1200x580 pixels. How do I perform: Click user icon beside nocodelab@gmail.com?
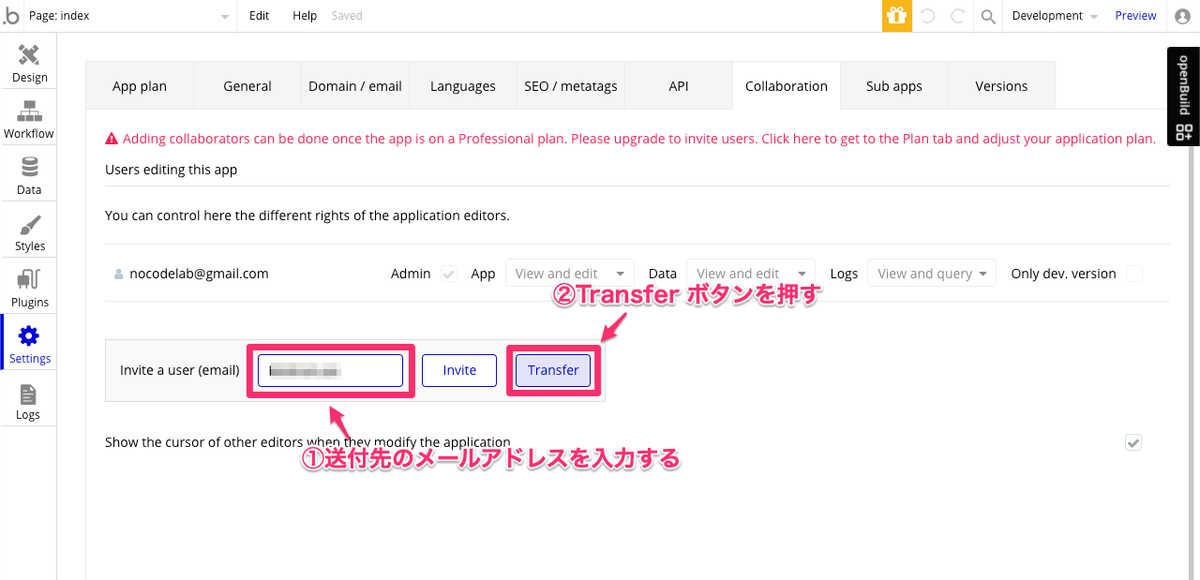pyautogui.click(x=119, y=274)
